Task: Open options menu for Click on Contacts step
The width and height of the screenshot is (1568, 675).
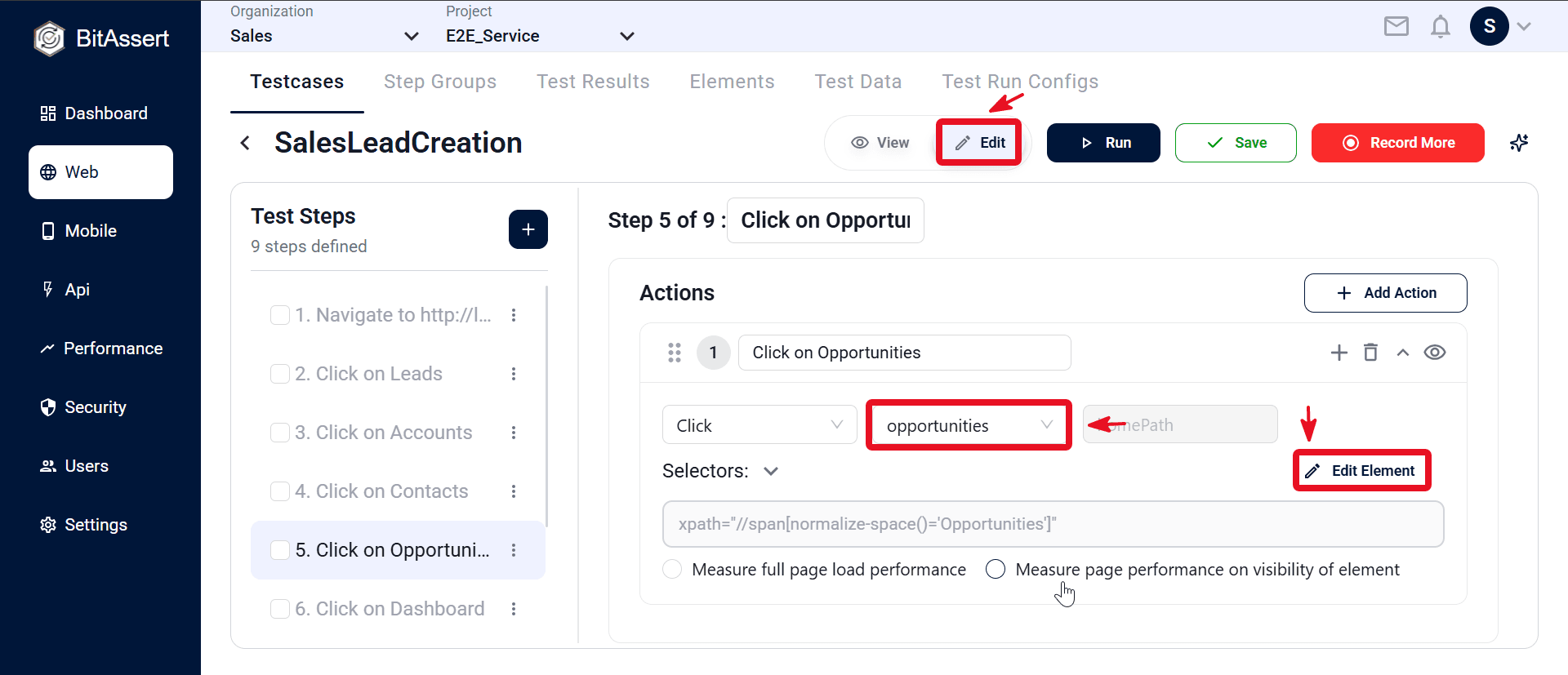Action: 514,491
